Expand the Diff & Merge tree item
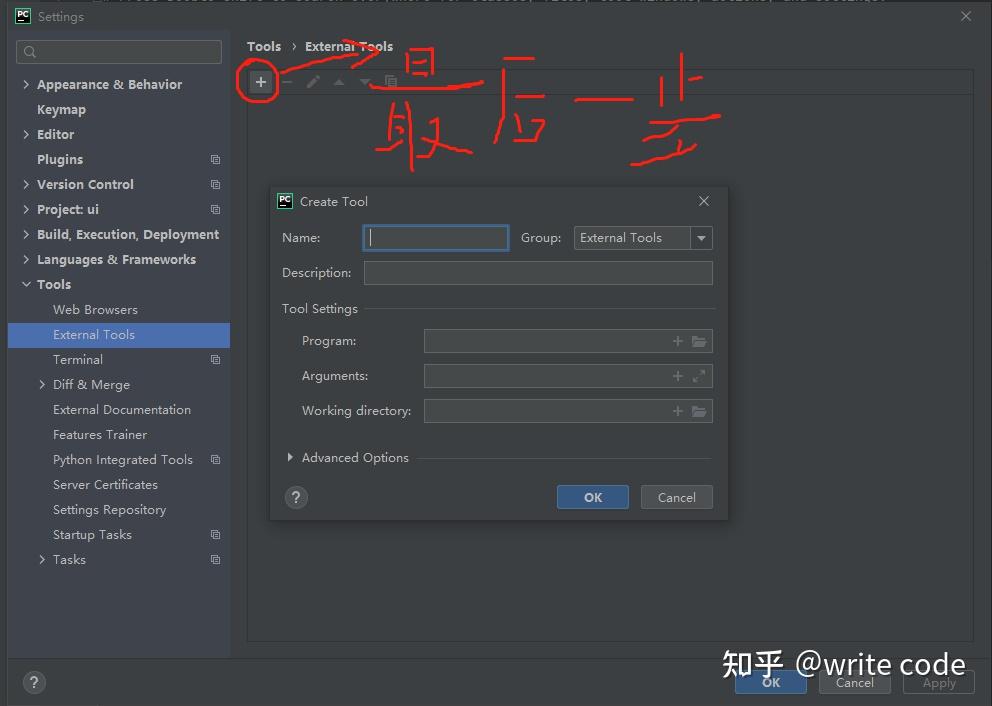The height and width of the screenshot is (706, 992). click(42, 384)
